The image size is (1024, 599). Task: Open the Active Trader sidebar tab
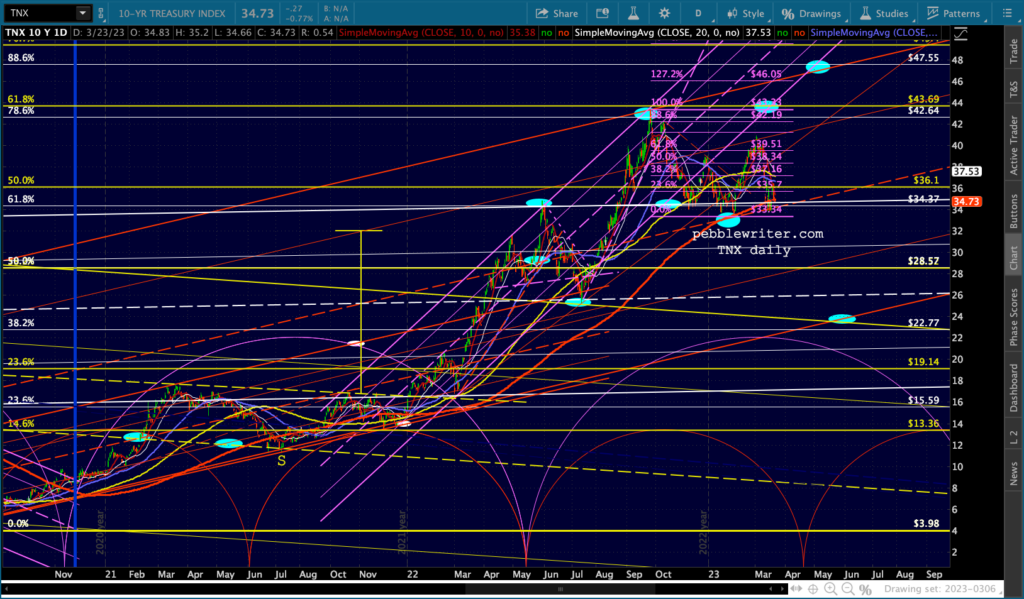pos(1012,143)
